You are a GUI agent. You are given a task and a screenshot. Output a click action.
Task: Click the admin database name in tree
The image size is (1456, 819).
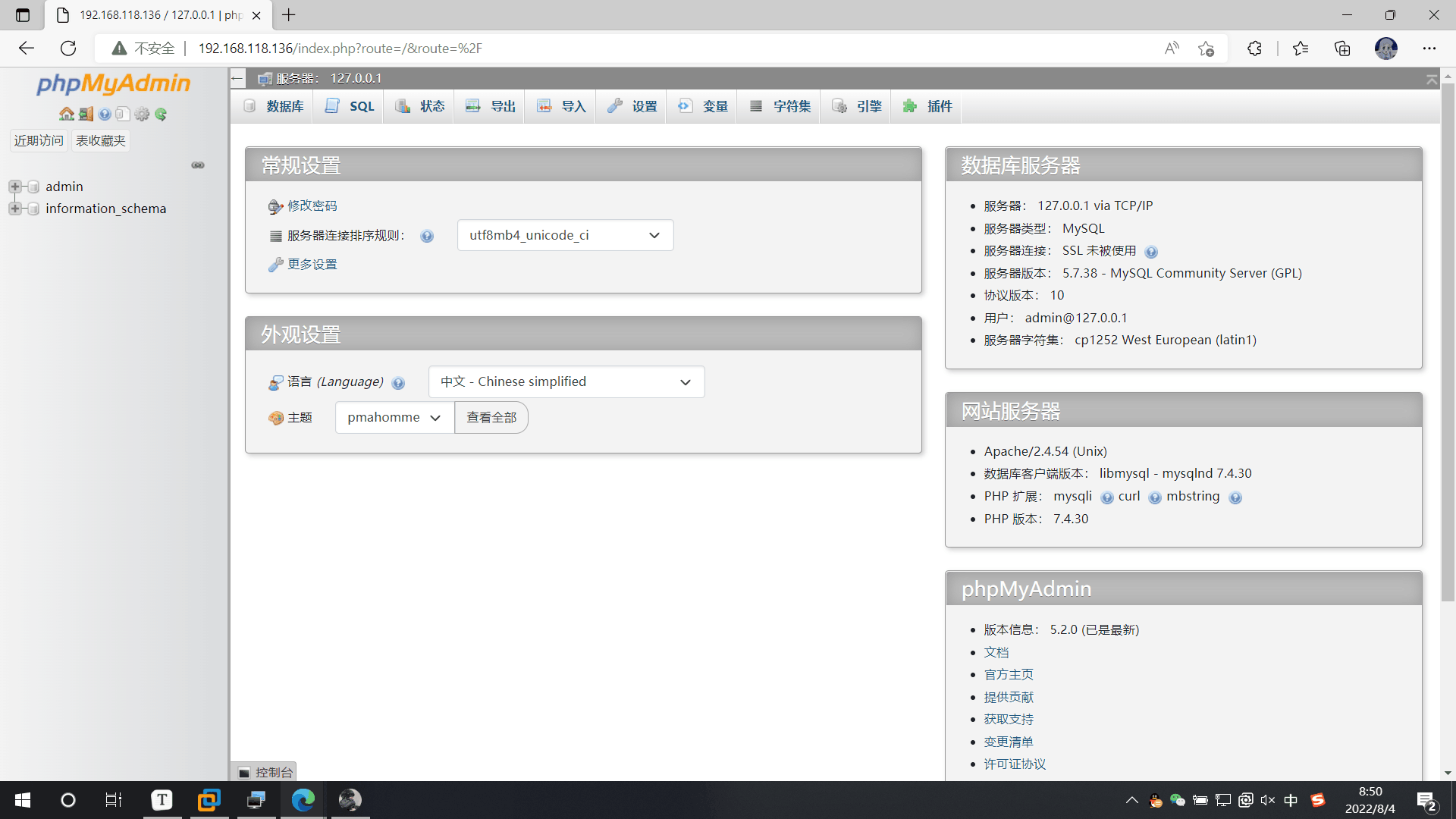(64, 187)
